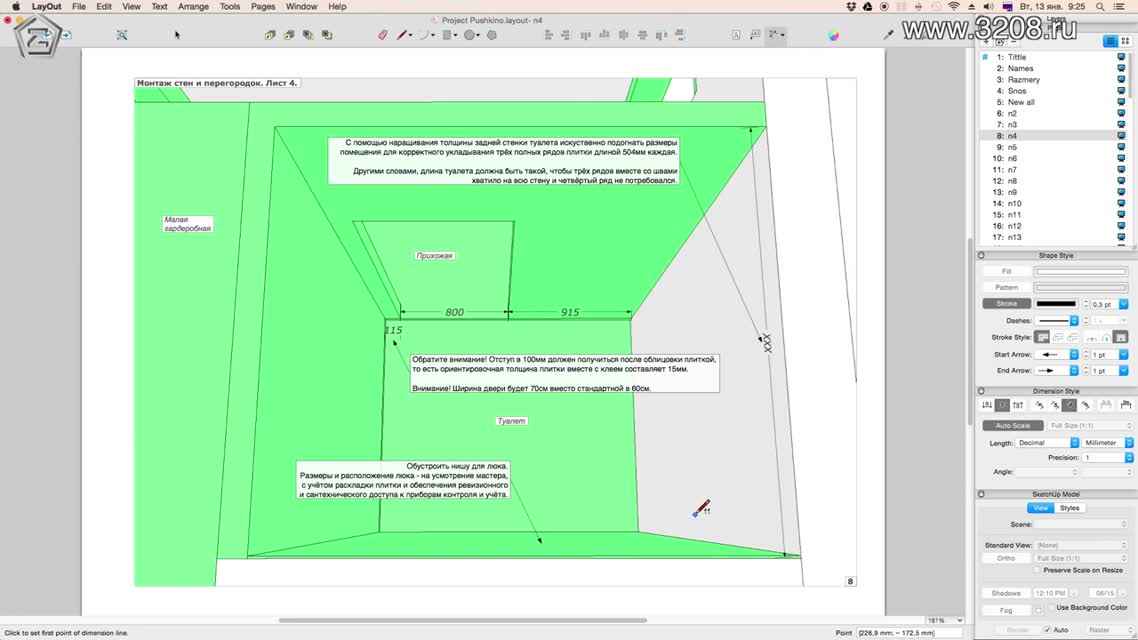Click the Ortho button

tap(1006, 559)
